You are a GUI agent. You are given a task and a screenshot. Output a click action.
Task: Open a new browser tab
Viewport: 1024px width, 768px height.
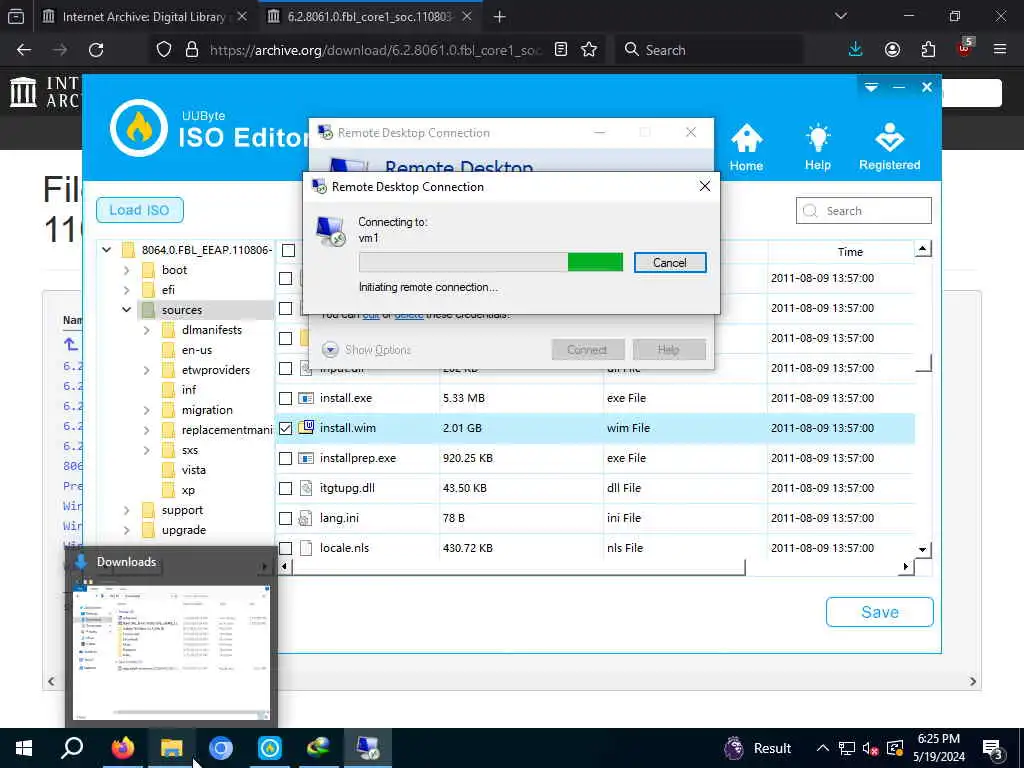pos(500,17)
